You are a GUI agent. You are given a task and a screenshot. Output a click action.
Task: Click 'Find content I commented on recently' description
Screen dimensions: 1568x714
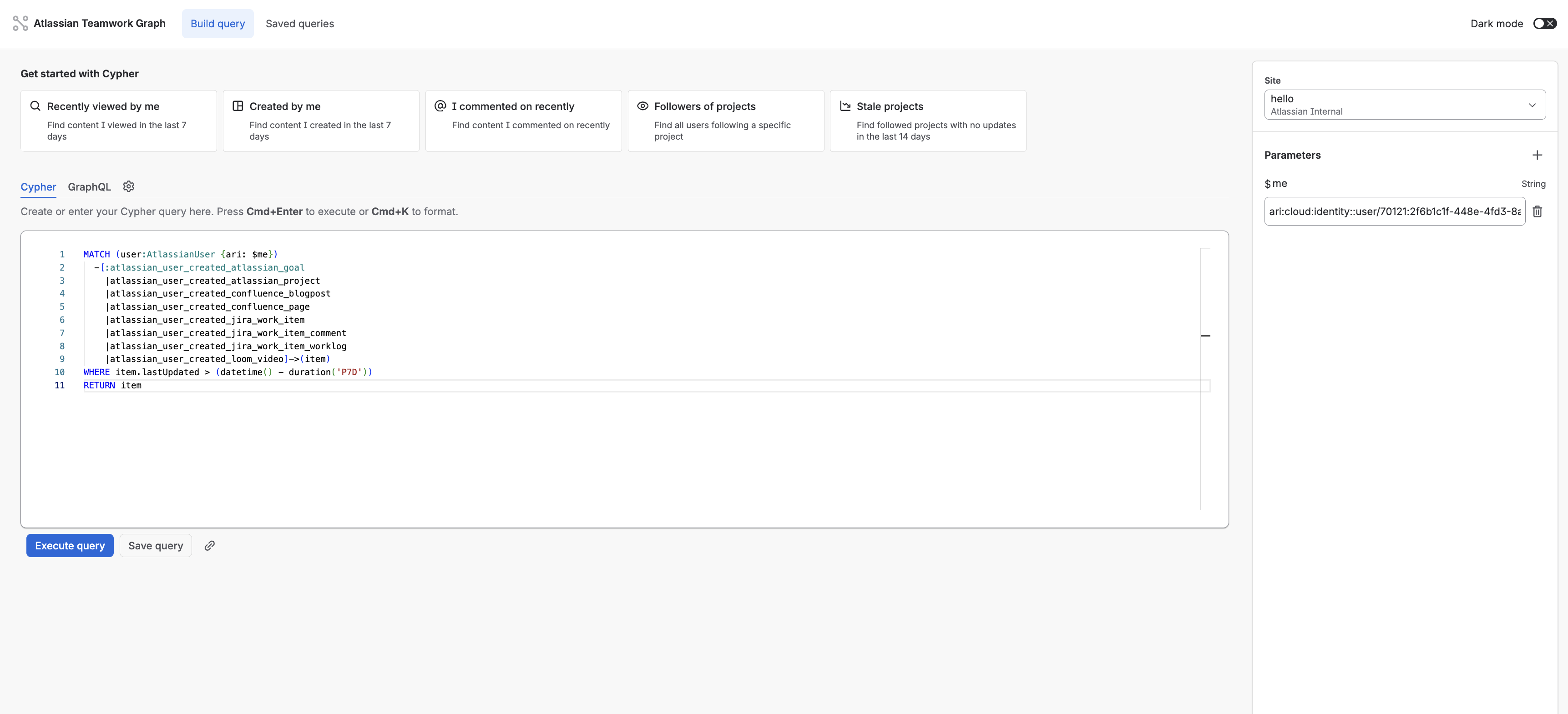tap(531, 125)
